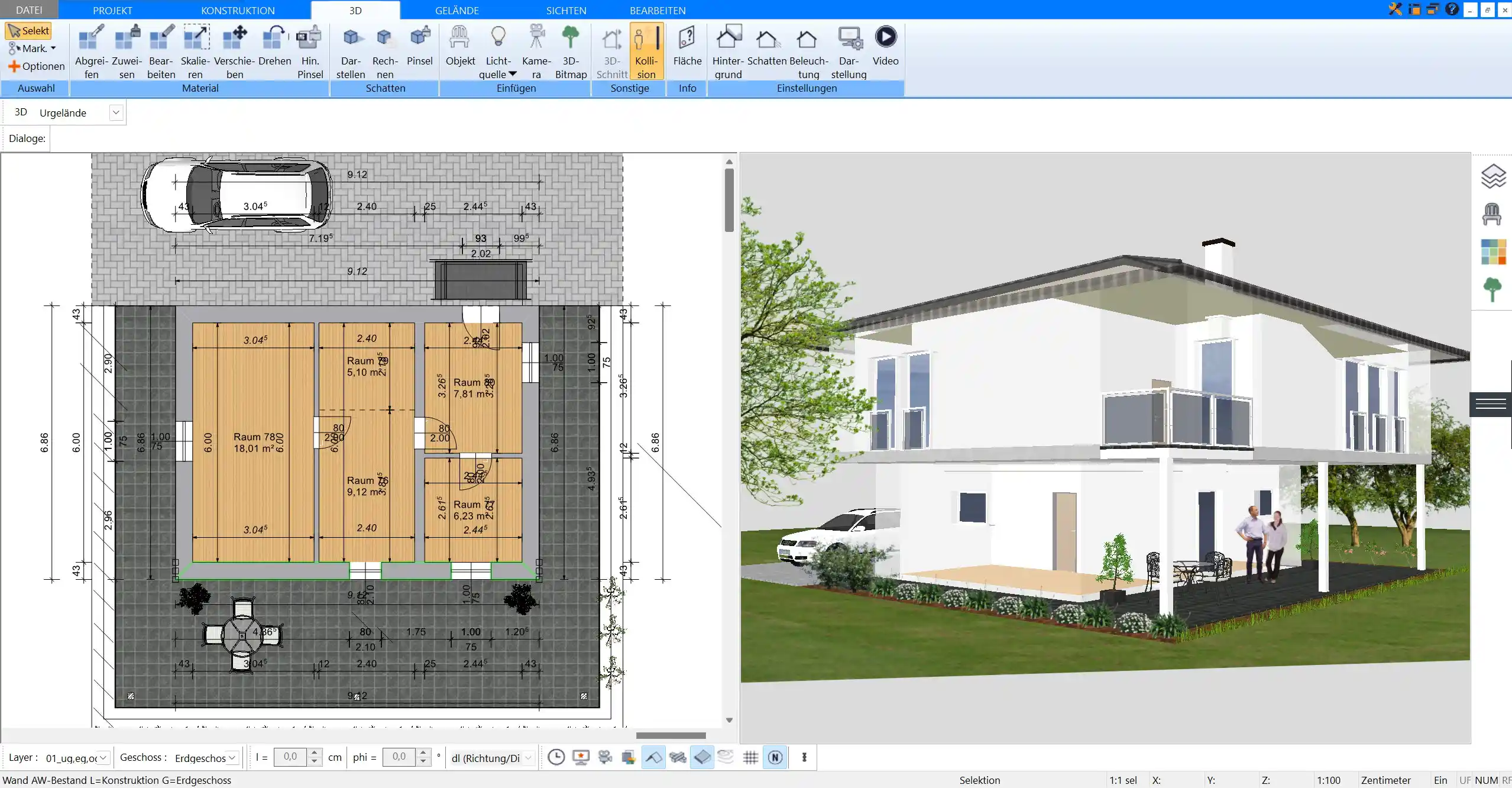Open the layers panel in right sidebar
This screenshot has width=1512, height=788.
click(x=1492, y=176)
